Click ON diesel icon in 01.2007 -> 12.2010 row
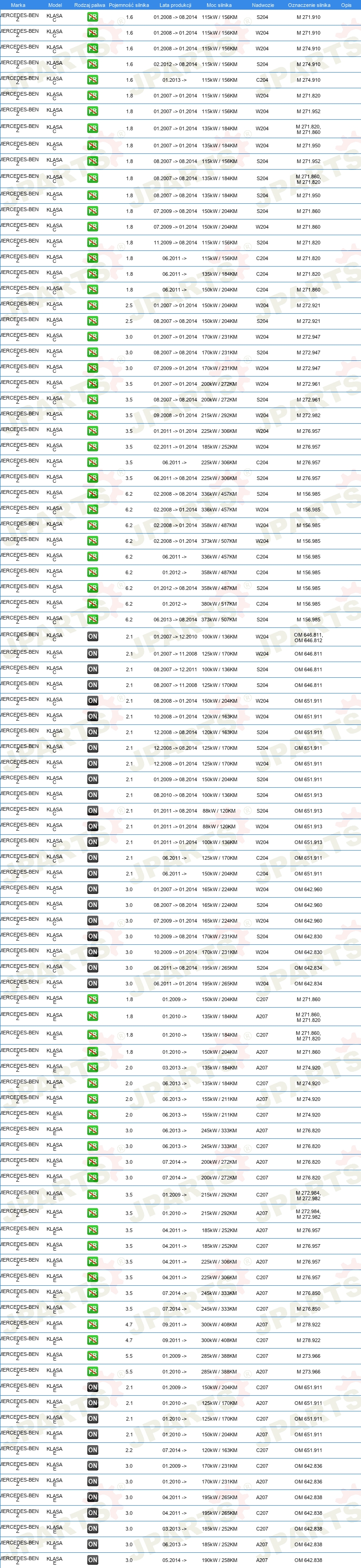 (92, 637)
